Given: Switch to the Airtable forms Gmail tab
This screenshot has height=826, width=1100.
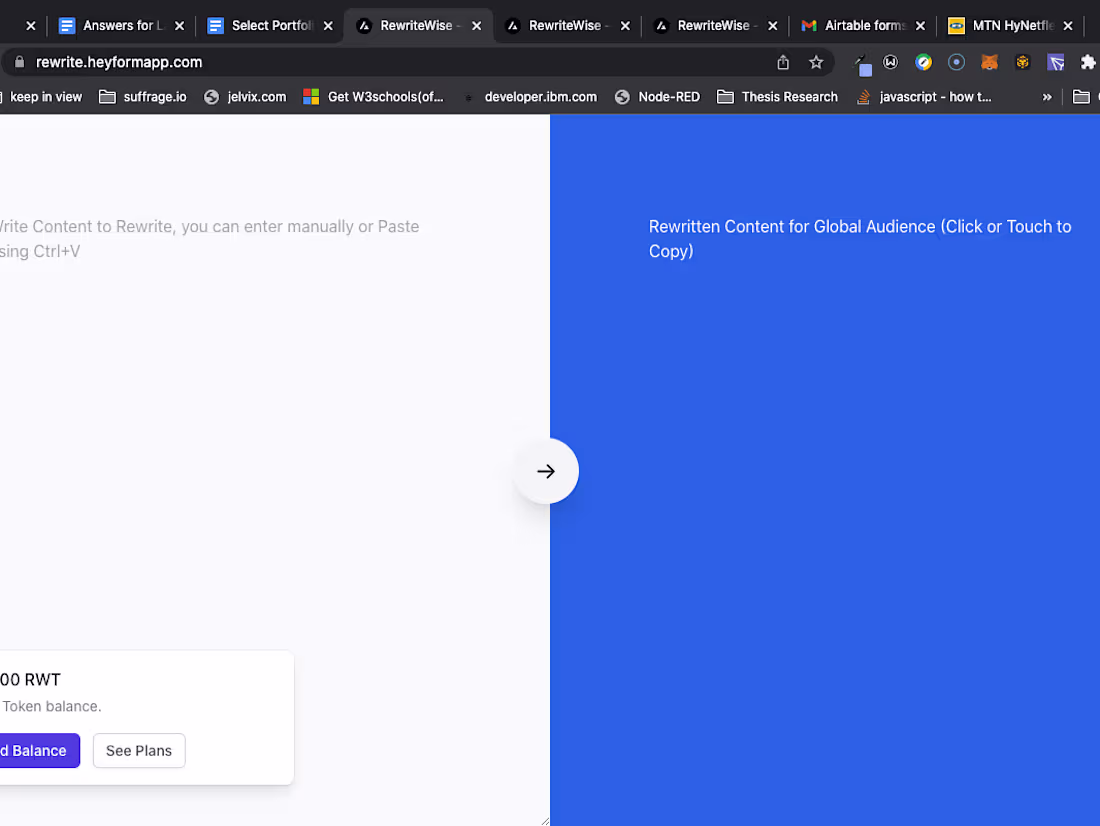Looking at the screenshot, I should (863, 26).
